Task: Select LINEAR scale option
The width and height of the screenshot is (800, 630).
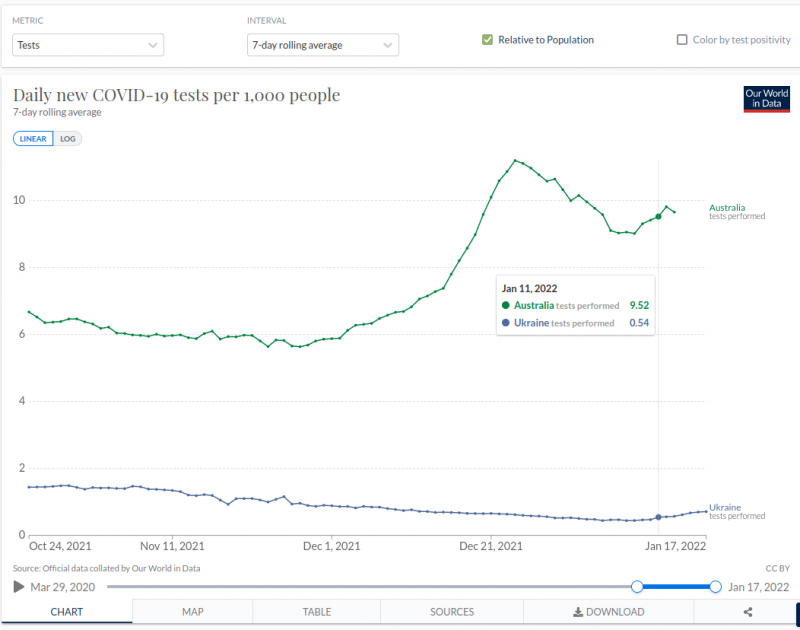Action: coord(33,139)
